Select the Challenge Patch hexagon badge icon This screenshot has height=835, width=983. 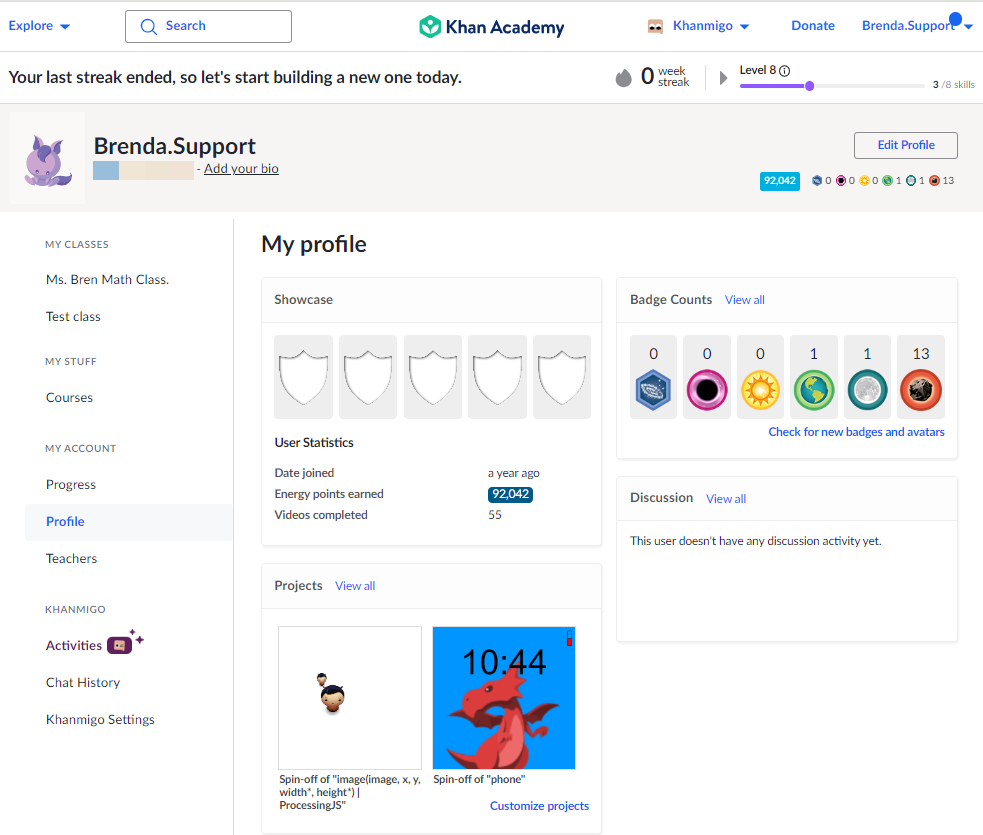click(x=653, y=390)
